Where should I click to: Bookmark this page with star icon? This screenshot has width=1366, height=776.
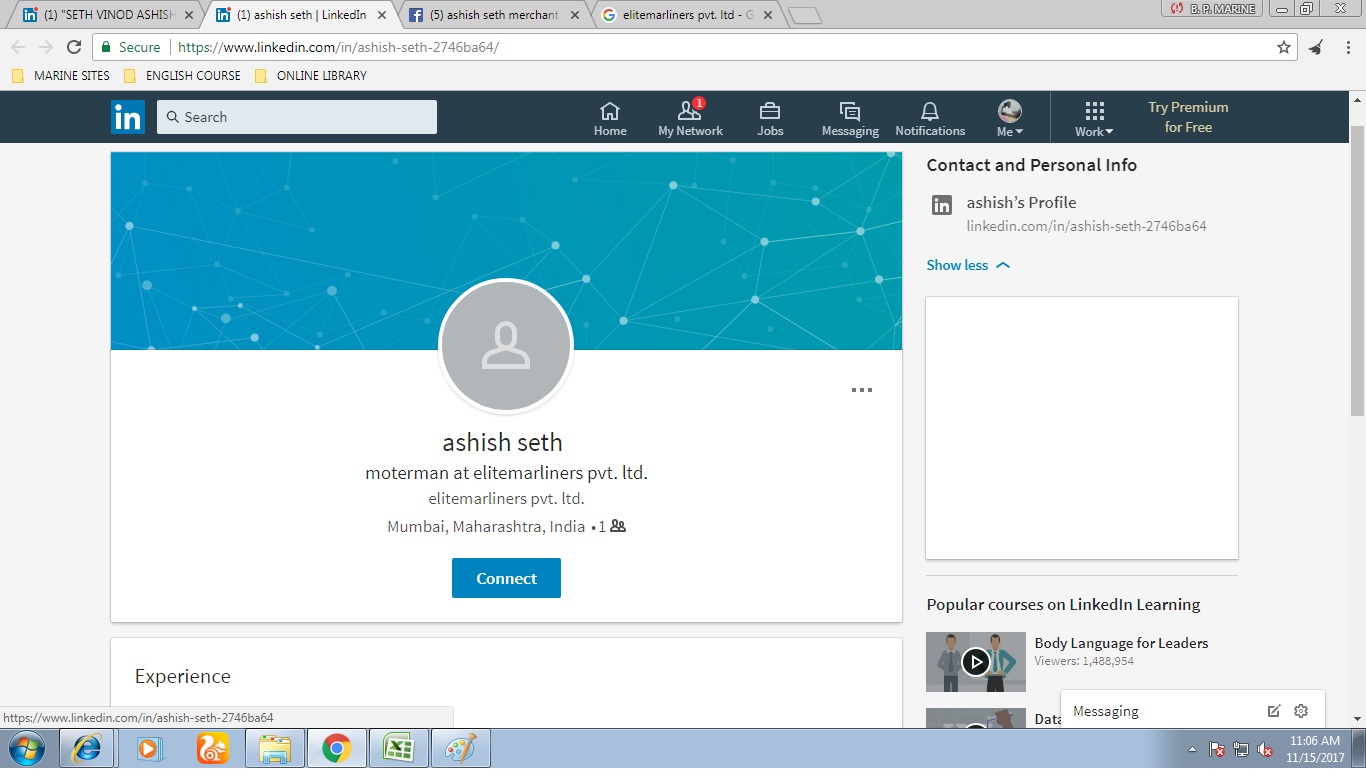1284,47
